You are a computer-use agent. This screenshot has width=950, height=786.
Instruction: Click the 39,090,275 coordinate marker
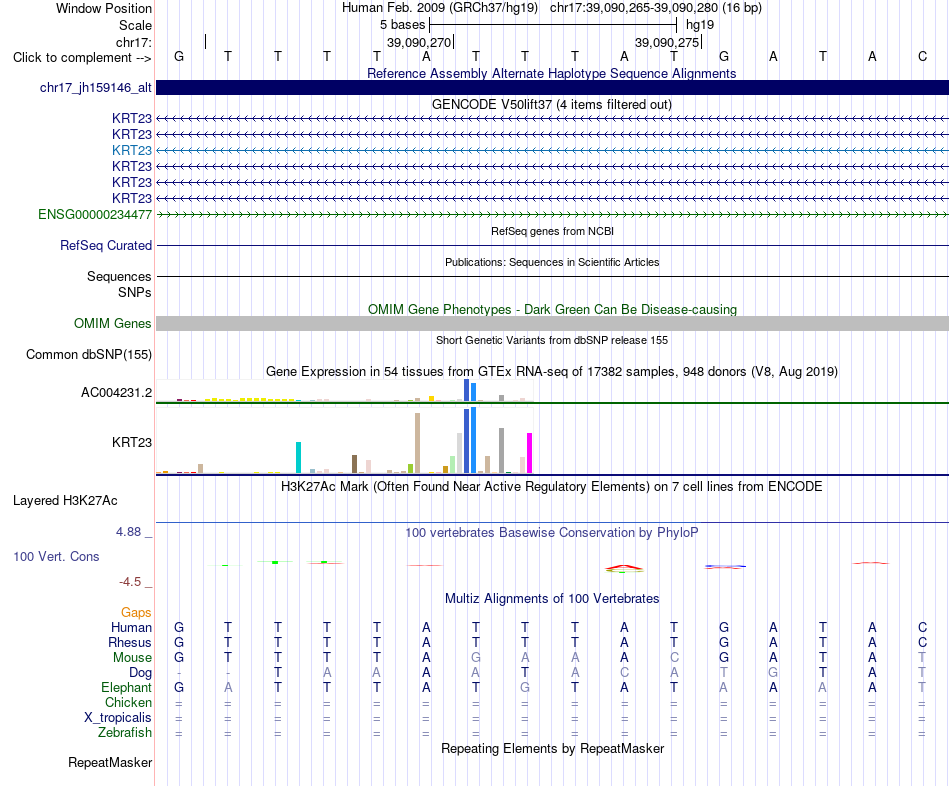(667, 42)
